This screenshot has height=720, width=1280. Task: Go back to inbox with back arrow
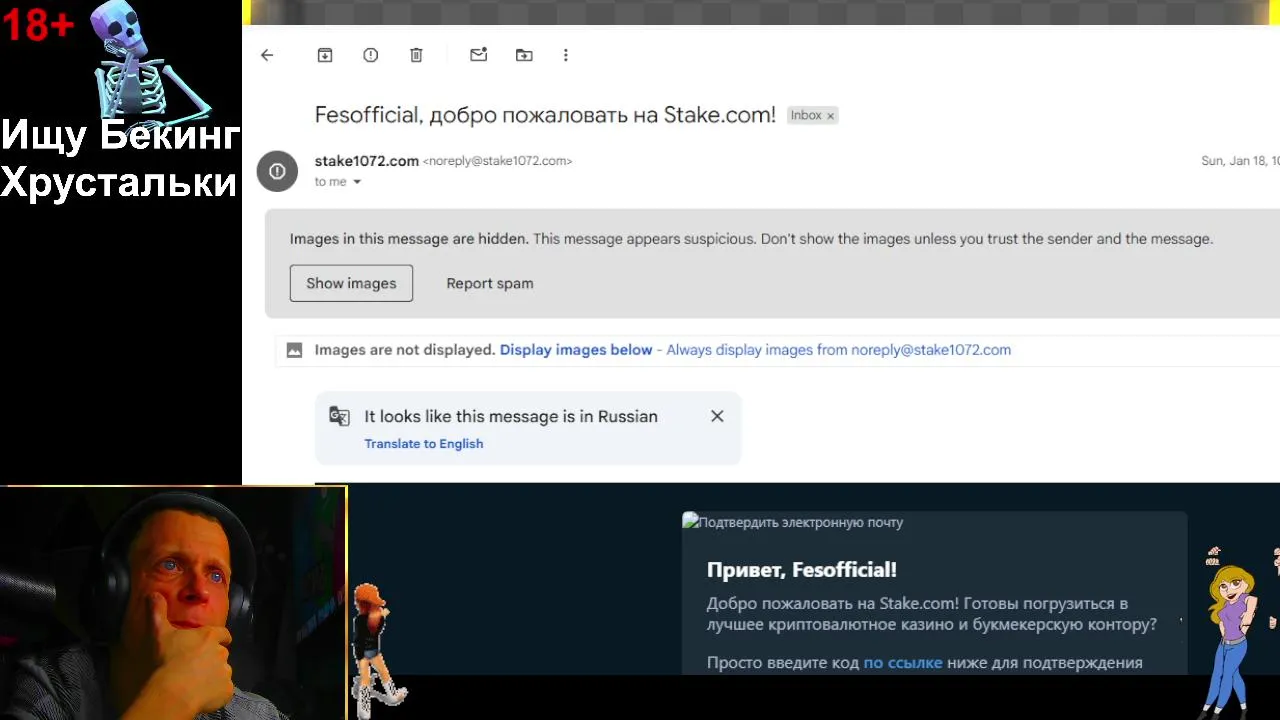point(267,55)
